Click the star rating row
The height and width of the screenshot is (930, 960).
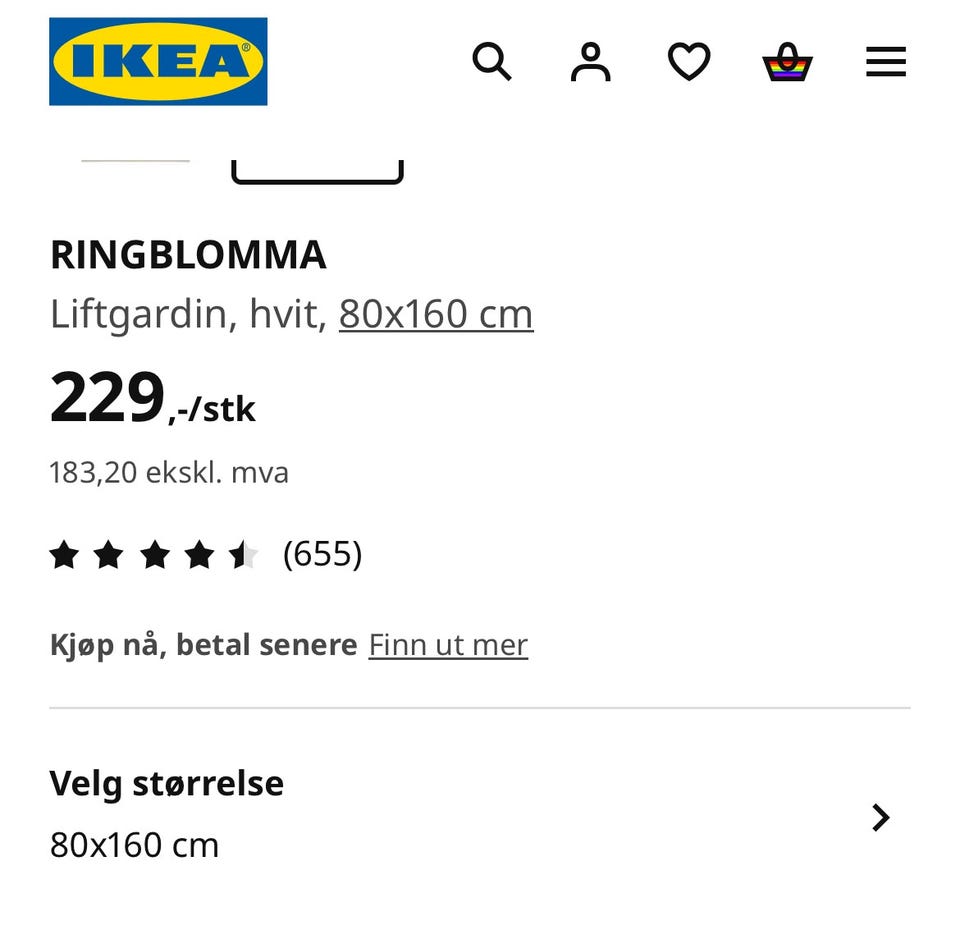pos(153,554)
